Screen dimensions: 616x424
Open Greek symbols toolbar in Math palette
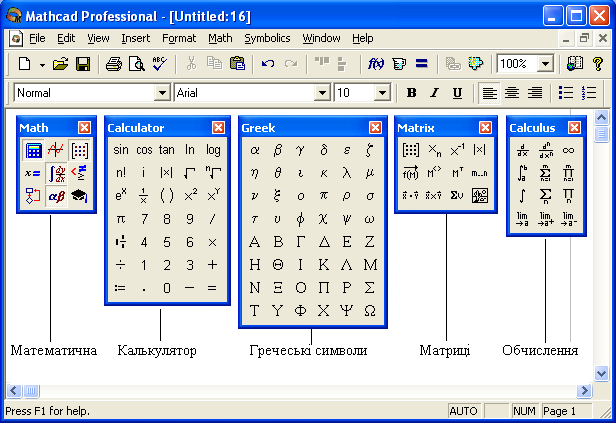click(56, 196)
